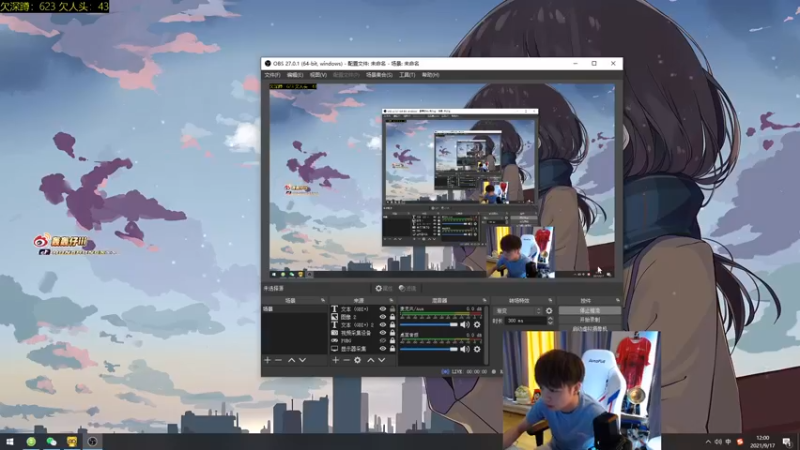800x450 pixels.
Task: Click Start Recording button in Controls
Action: (590, 320)
